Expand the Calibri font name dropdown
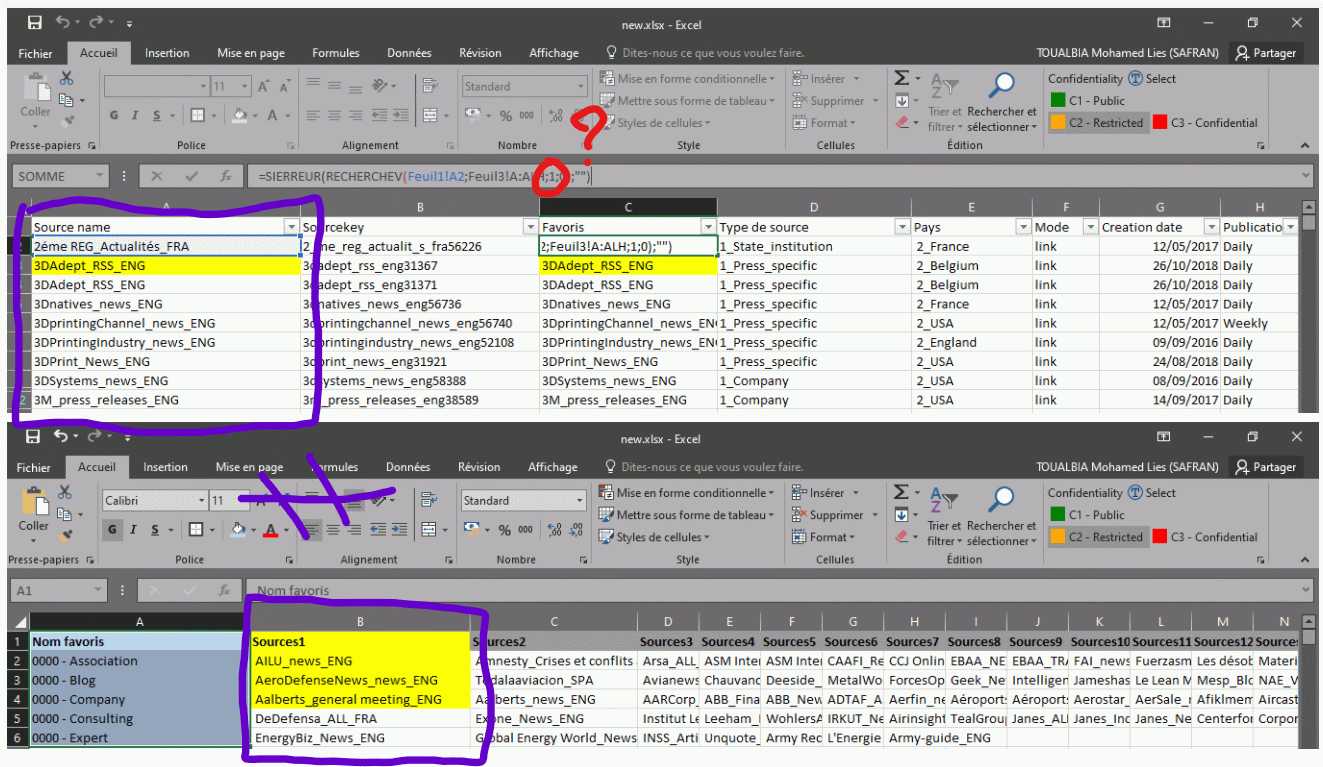1323x767 pixels. (201, 500)
